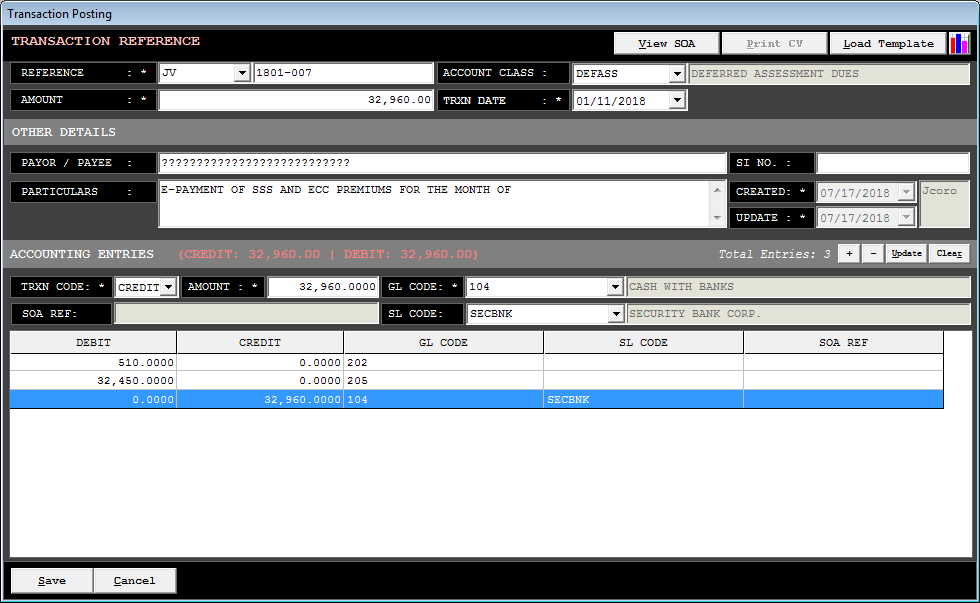Select the row with GL code 205
This screenshot has width=980, height=603.
pos(443,381)
